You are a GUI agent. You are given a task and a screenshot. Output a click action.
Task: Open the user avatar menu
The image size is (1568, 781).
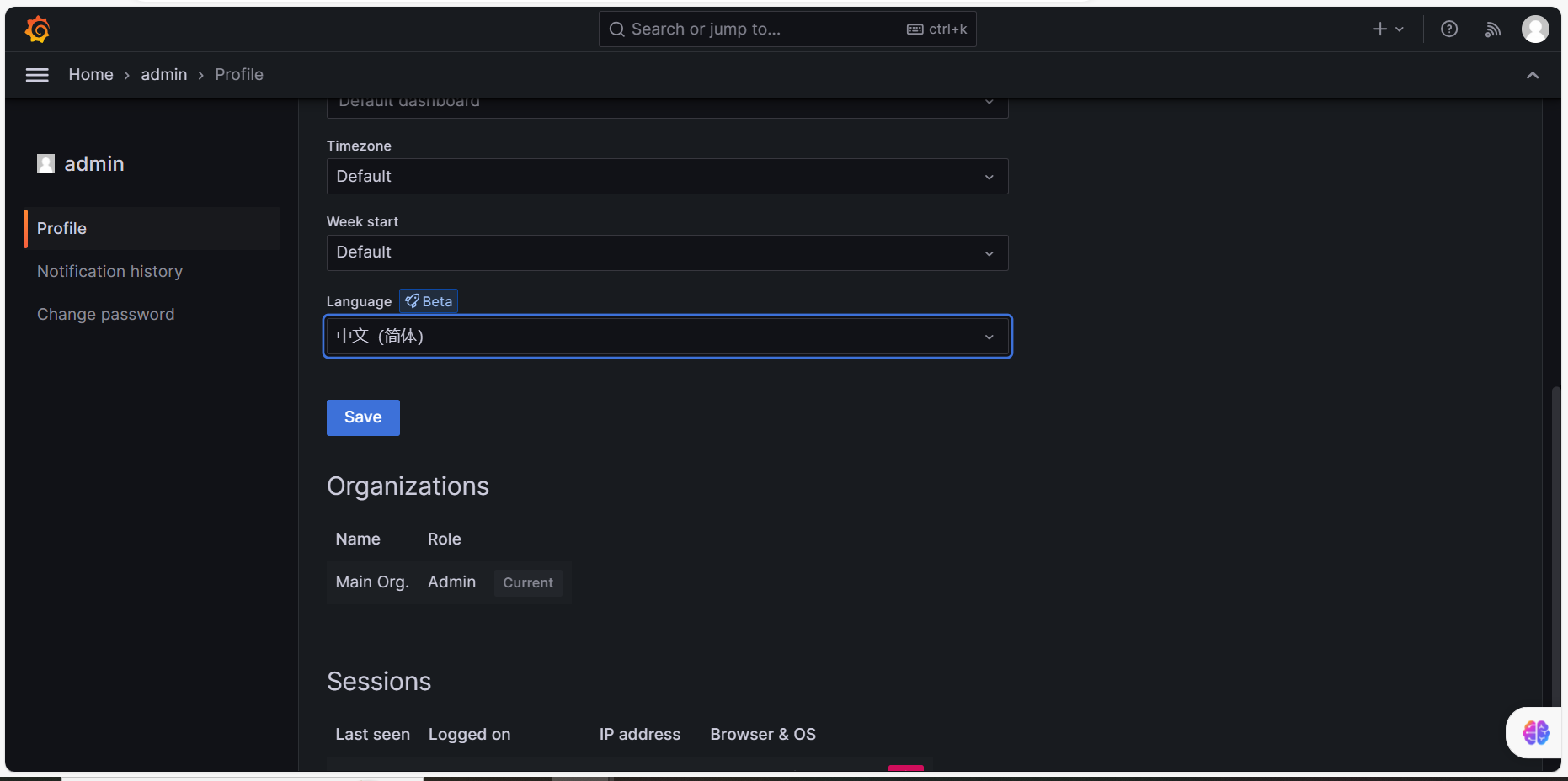(x=1535, y=29)
